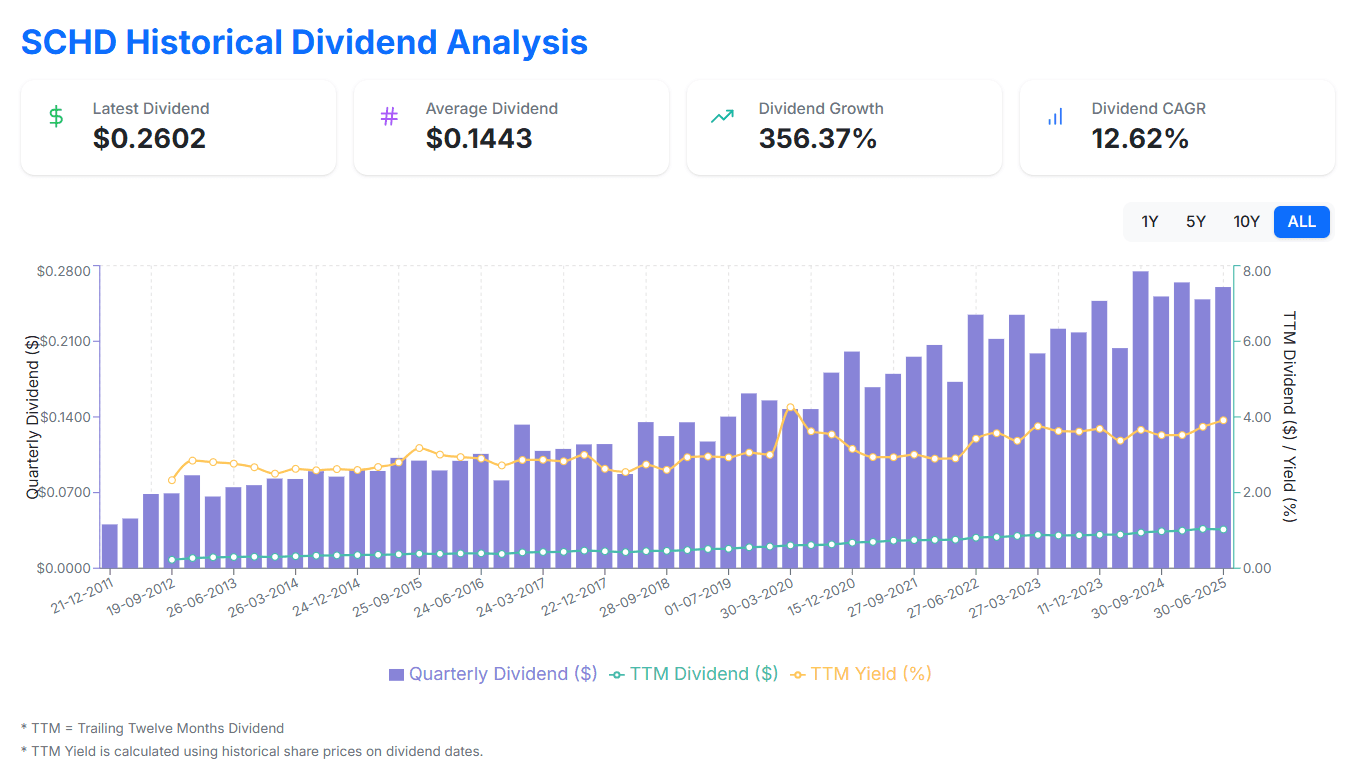Click the purple hashtag icon on Average Dividend card
The width and height of the screenshot is (1349, 768).
click(387, 117)
